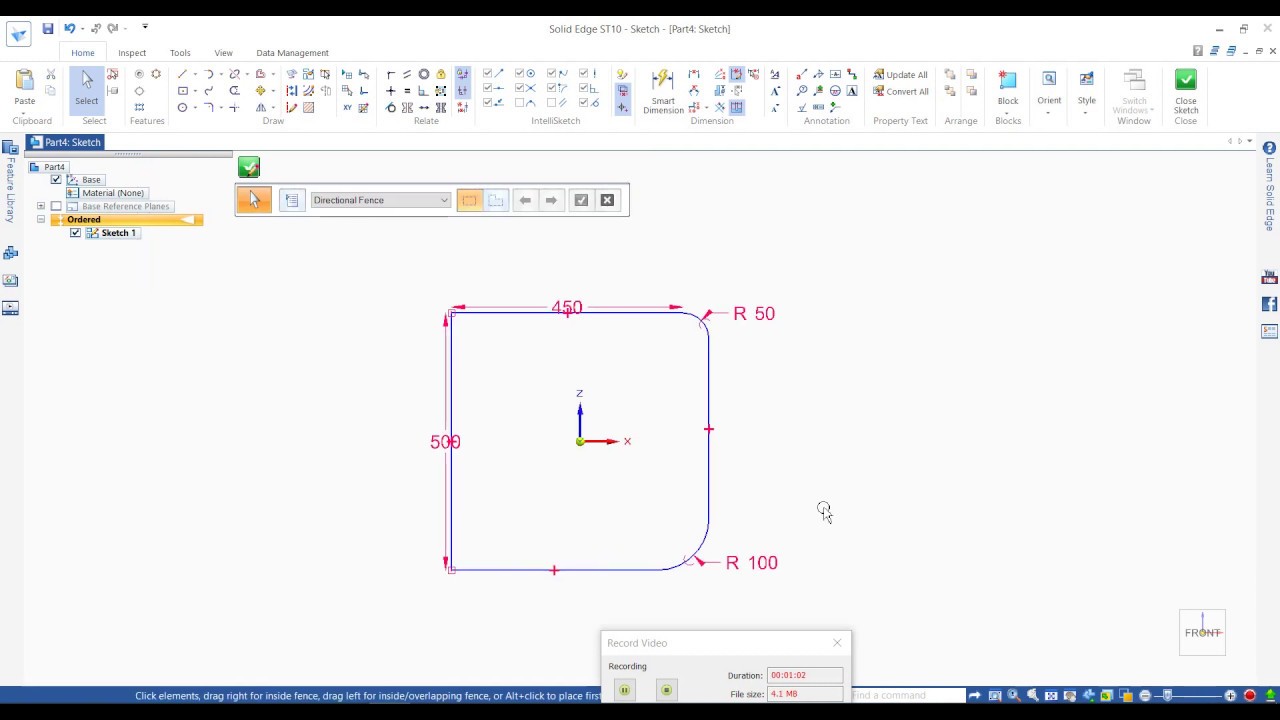The image size is (1280, 720).
Task: Open Feature Library side tab
Action: [10, 182]
